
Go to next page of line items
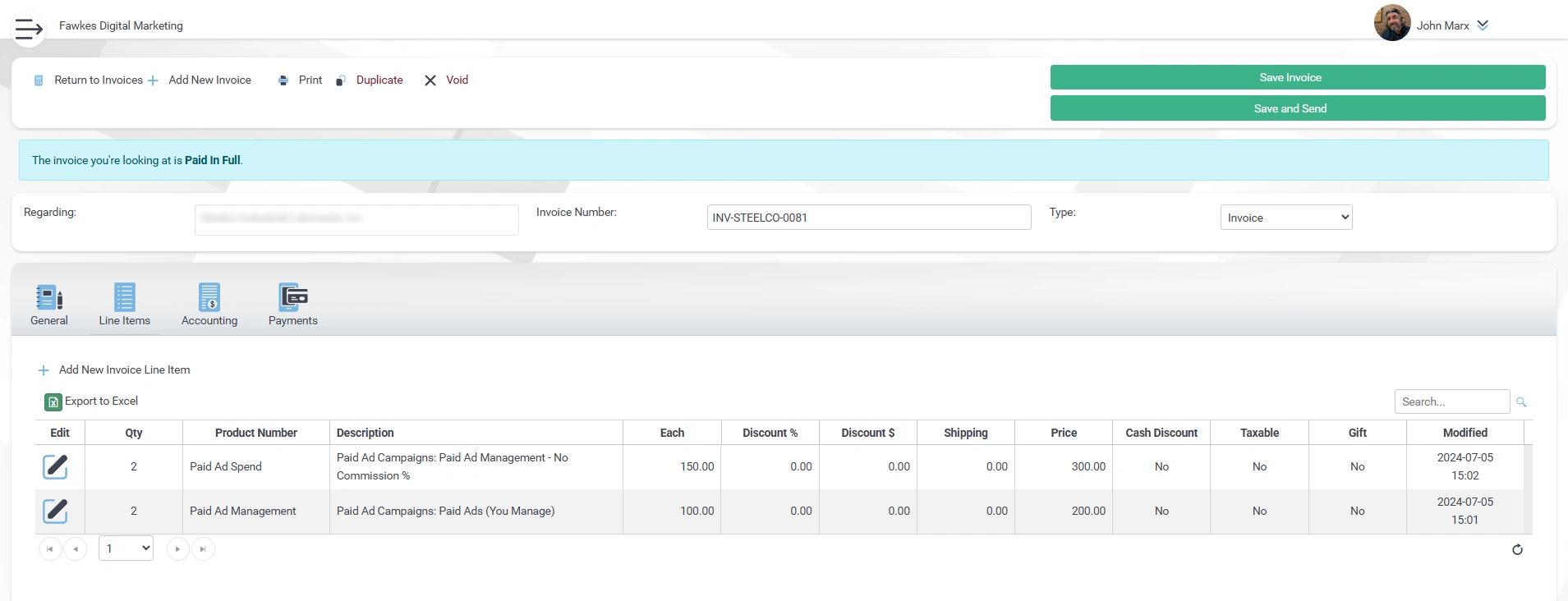click(x=177, y=548)
